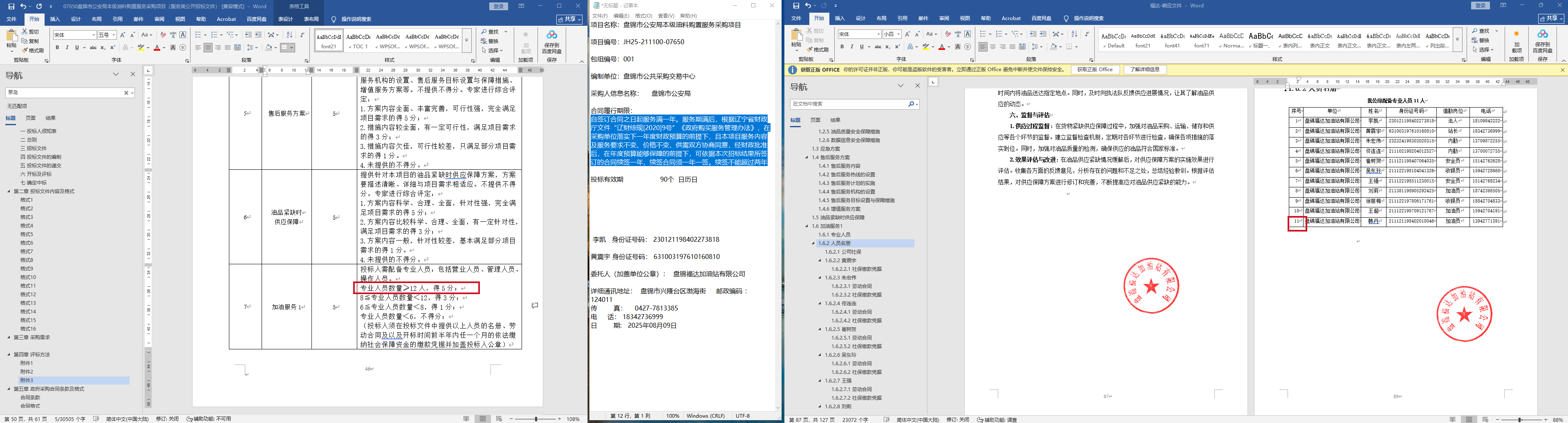
Task: Toggle left alignment in right Word ribbon
Action: point(983,46)
